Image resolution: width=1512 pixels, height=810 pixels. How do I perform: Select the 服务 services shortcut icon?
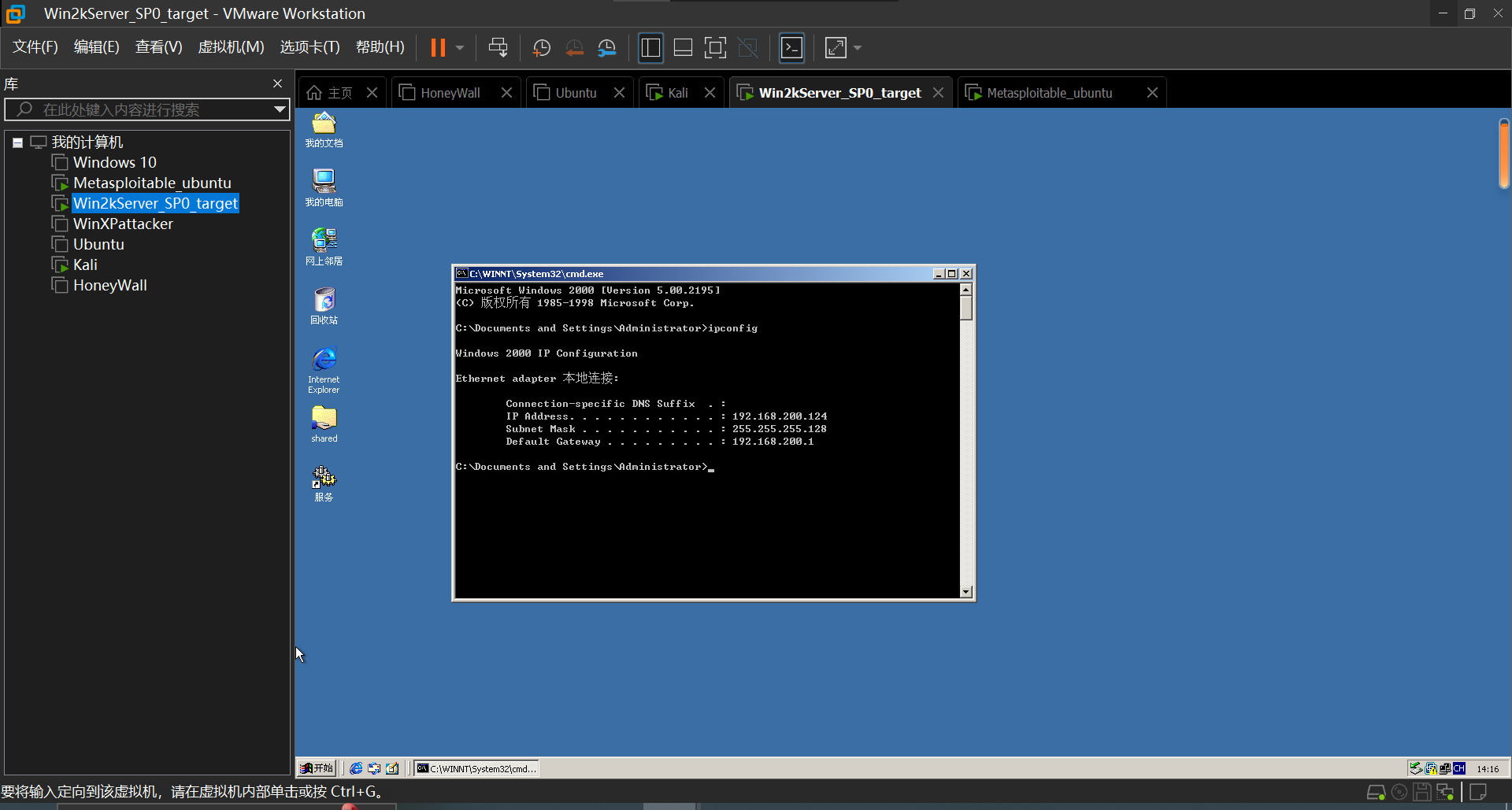pos(324,483)
